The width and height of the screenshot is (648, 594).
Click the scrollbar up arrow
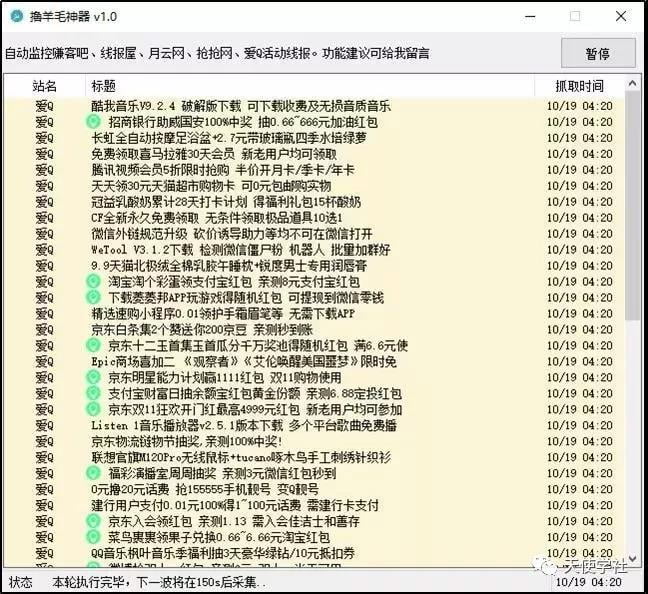pyautogui.click(x=632, y=84)
